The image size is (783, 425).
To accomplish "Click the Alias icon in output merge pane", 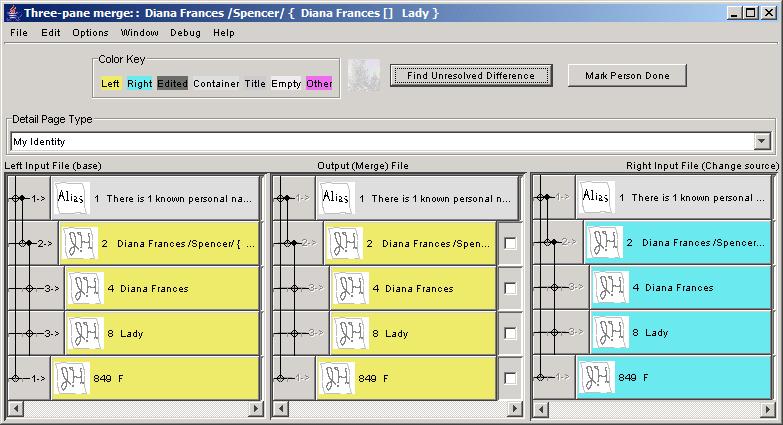I will (337, 198).
